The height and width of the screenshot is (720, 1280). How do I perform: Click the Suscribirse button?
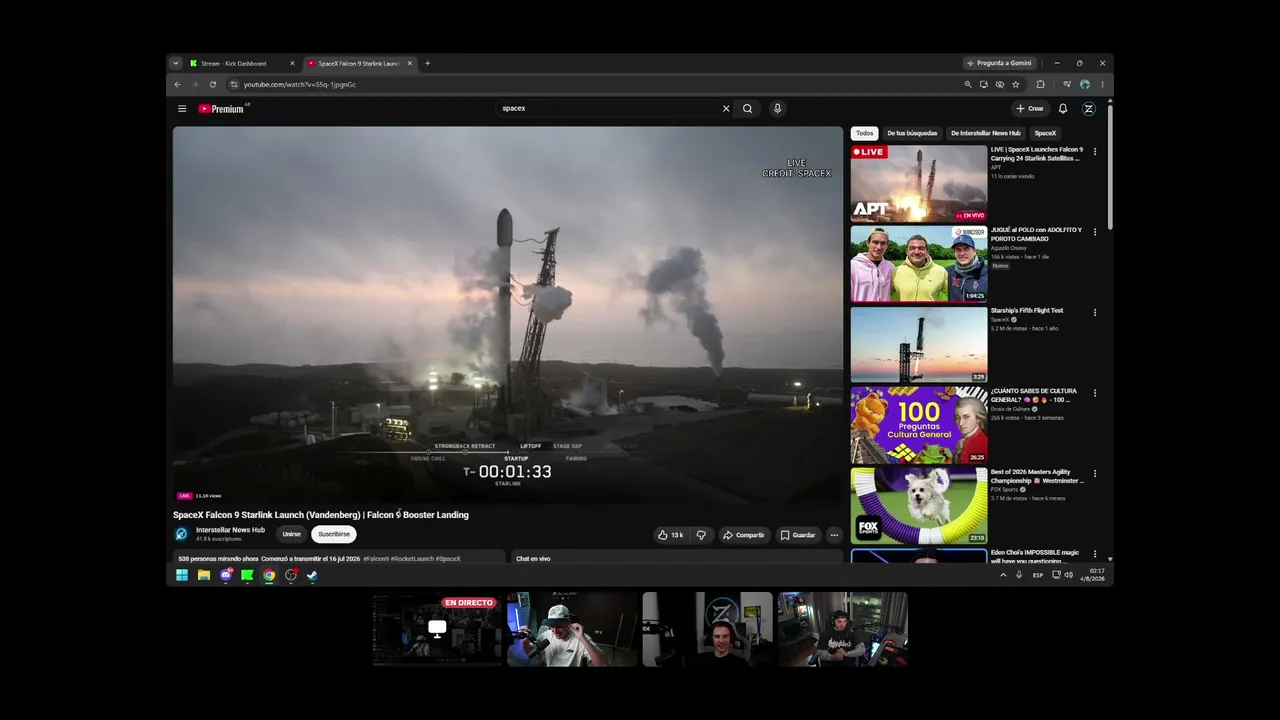point(334,534)
